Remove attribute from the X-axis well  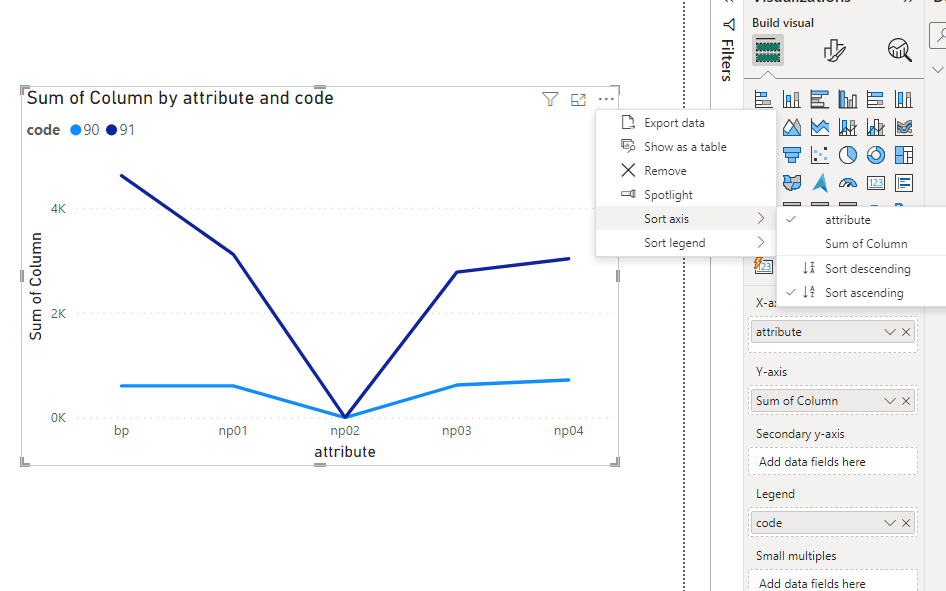[906, 332]
